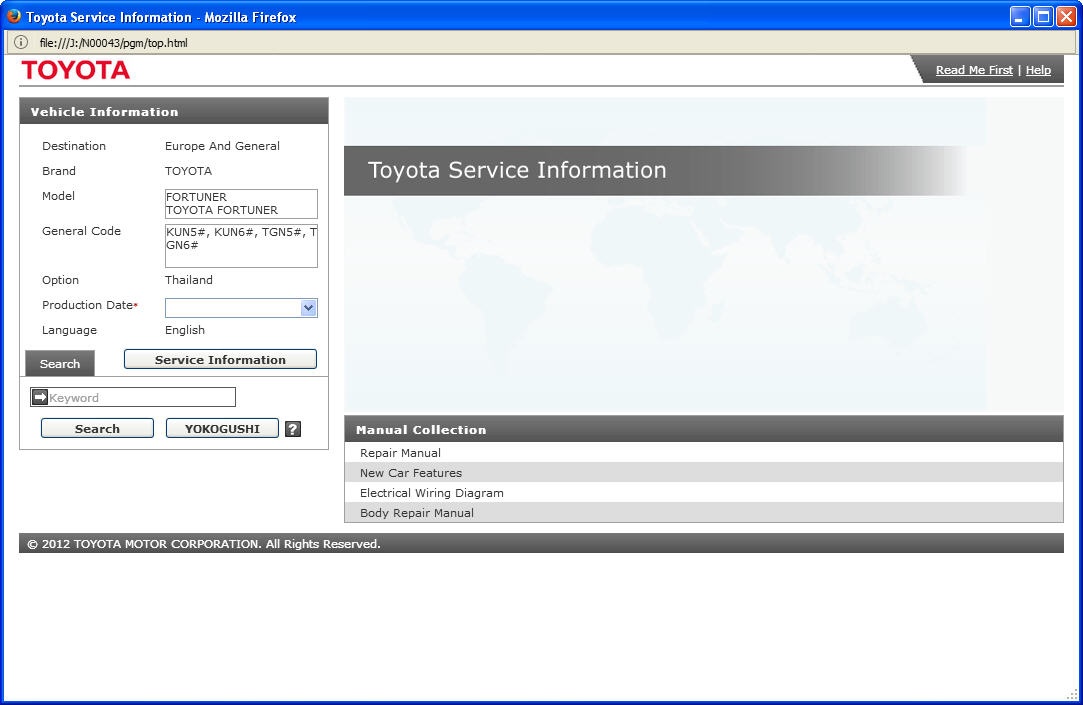Open the Read Me First link

(974, 70)
